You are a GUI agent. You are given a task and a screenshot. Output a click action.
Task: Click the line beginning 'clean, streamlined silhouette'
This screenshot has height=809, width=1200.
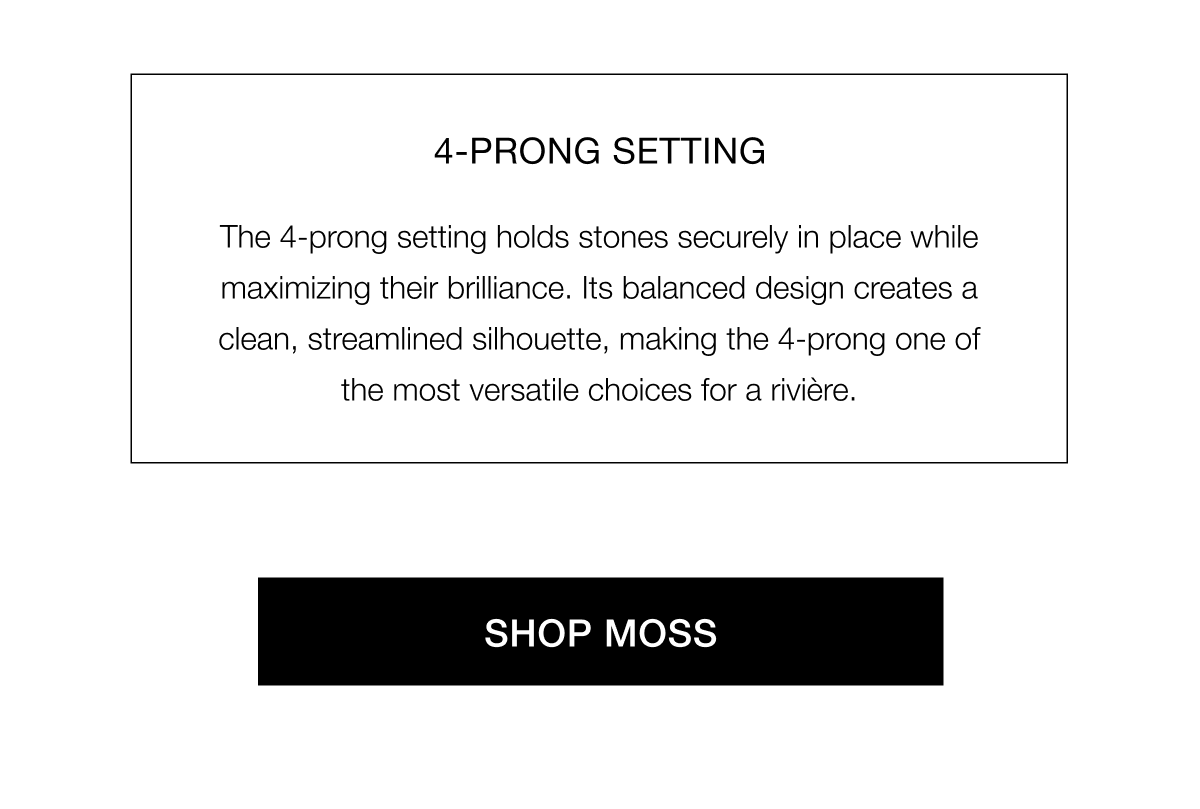(599, 340)
